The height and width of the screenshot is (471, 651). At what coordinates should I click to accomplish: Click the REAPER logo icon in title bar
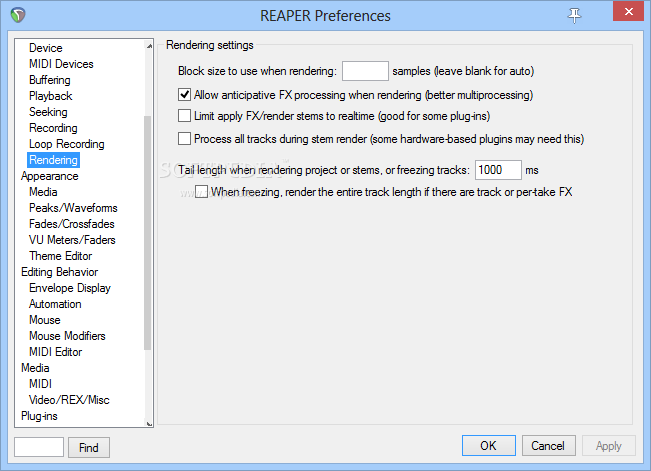tap(18, 15)
